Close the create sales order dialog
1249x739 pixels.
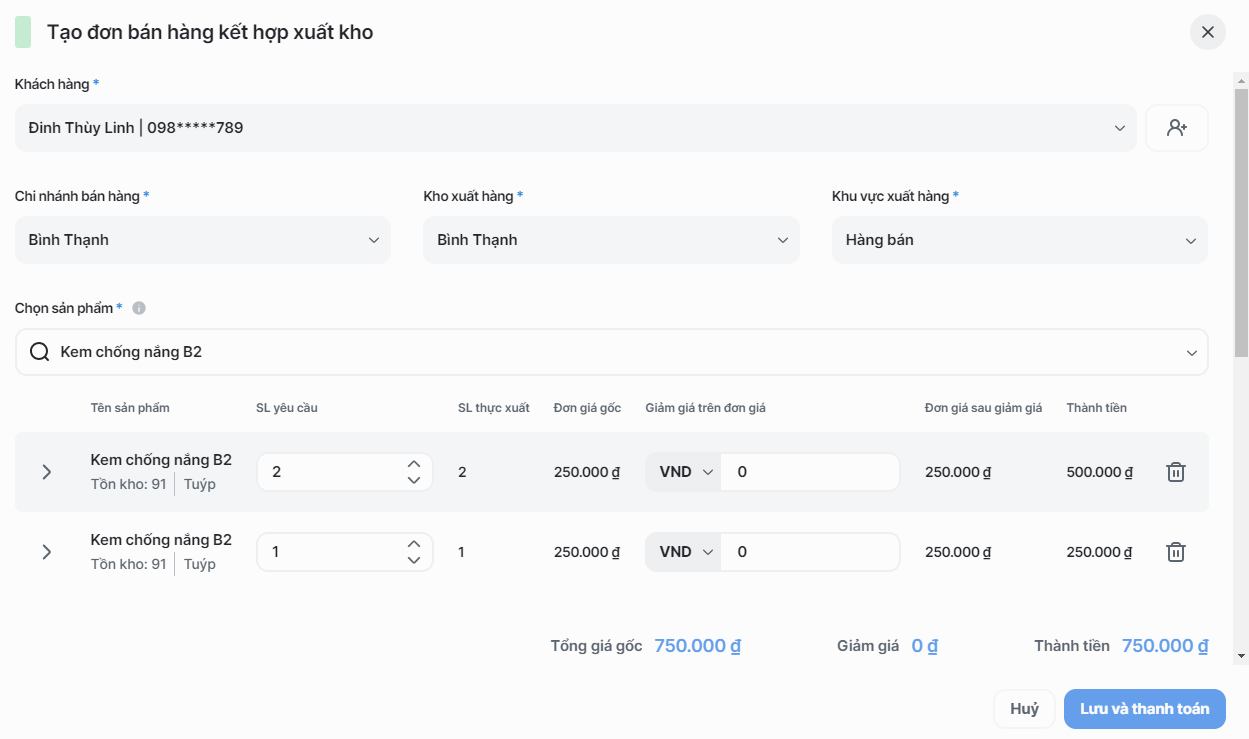point(1207,32)
